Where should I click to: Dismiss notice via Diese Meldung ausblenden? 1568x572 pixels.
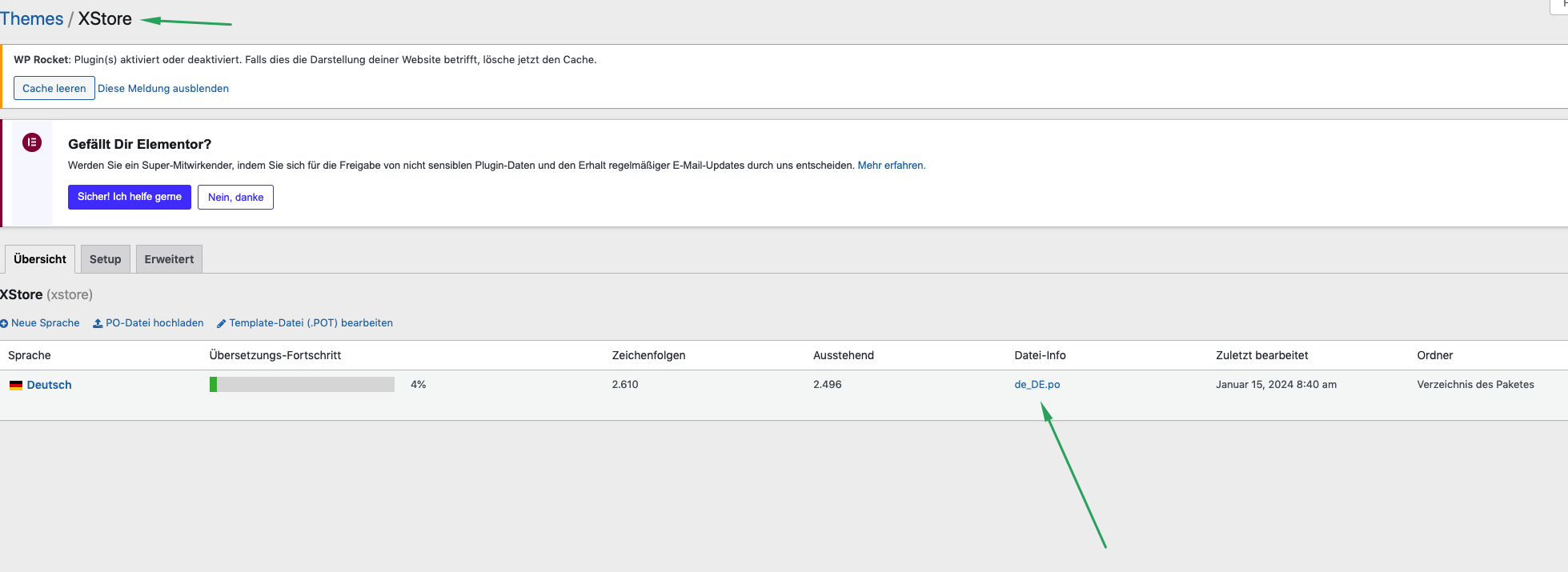[163, 88]
